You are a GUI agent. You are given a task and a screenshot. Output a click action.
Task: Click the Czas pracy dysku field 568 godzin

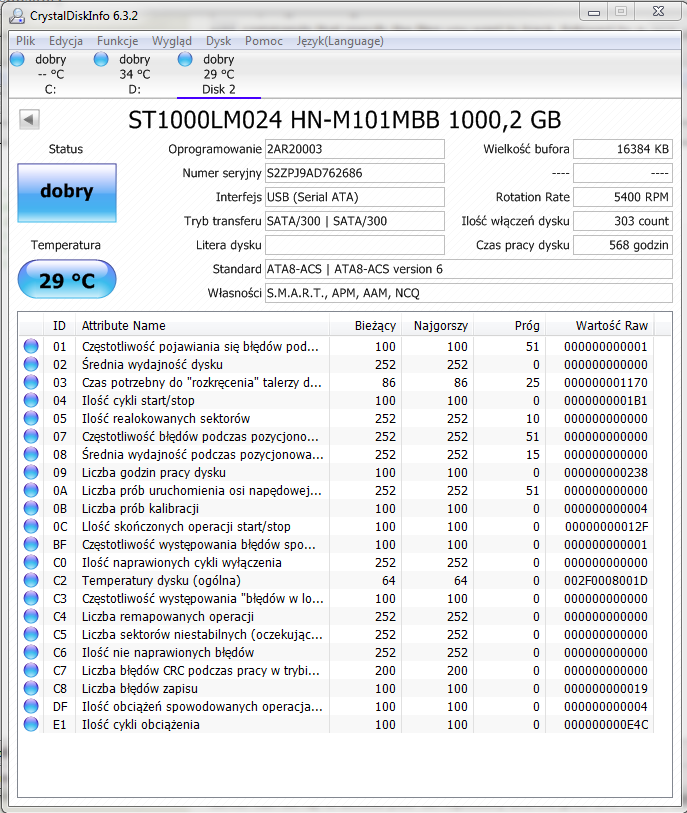point(623,245)
